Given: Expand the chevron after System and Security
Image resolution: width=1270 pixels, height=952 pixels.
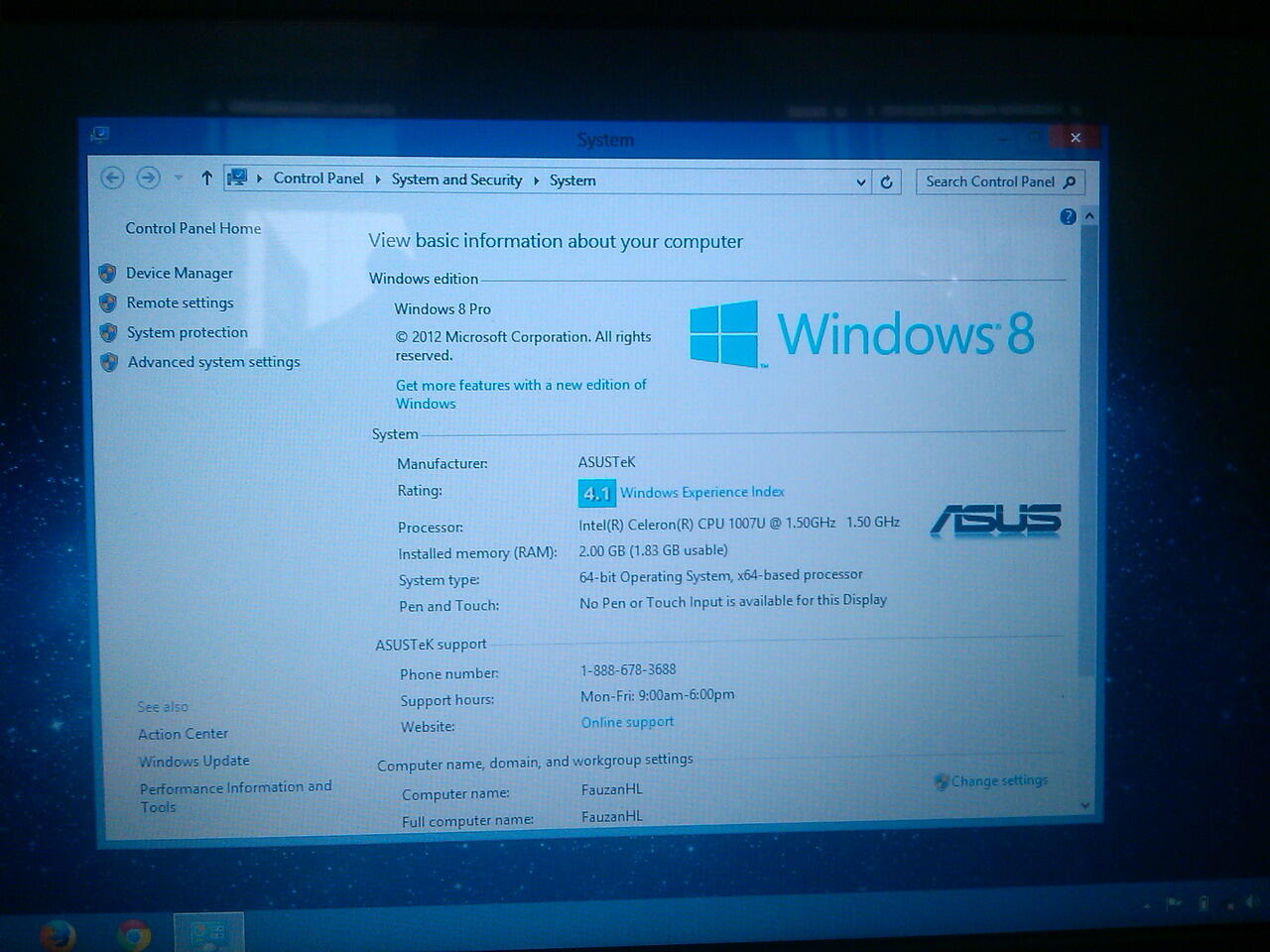Looking at the screenshot, I should (x=536, y=180).
